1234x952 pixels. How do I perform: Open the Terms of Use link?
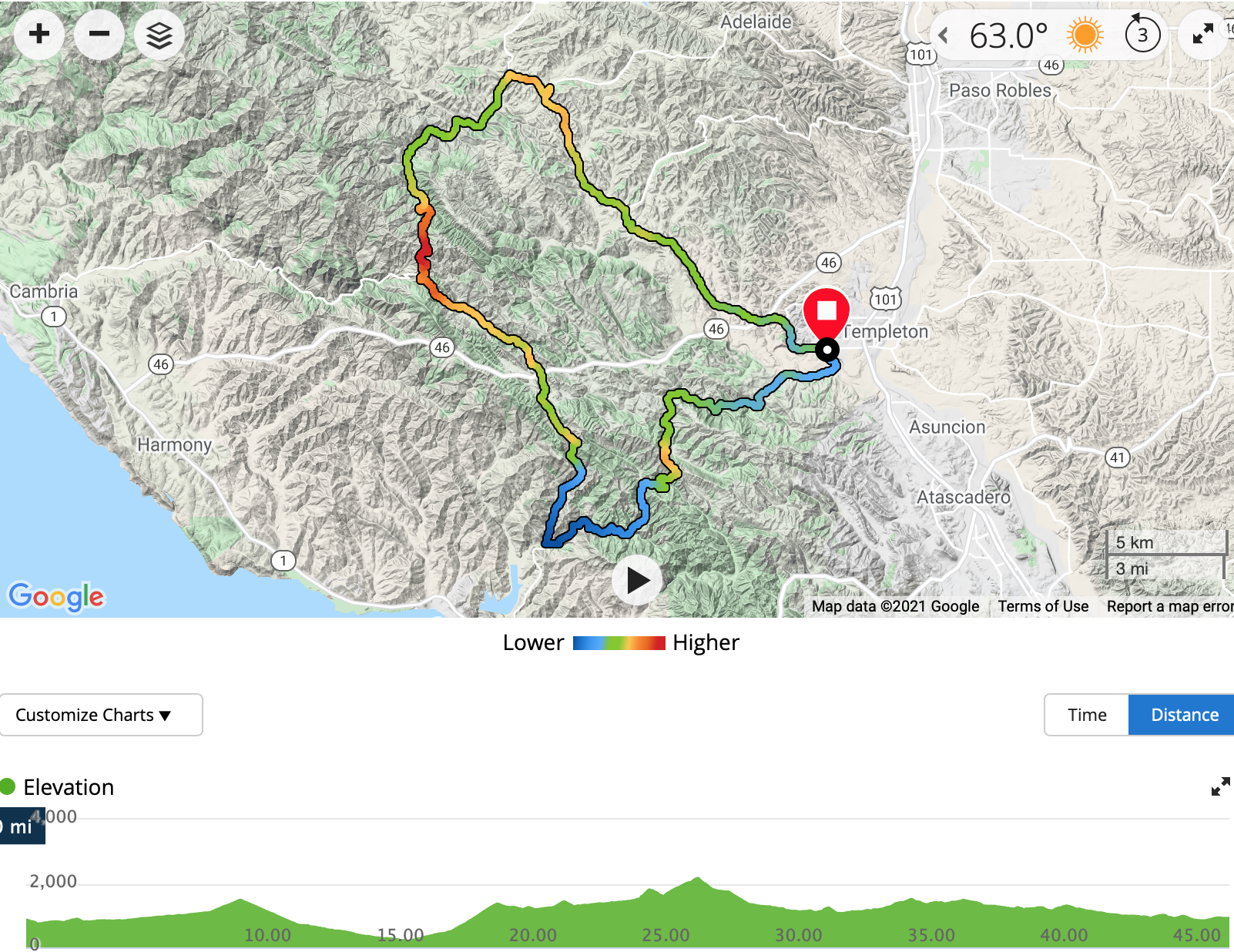pos(1043,606)
